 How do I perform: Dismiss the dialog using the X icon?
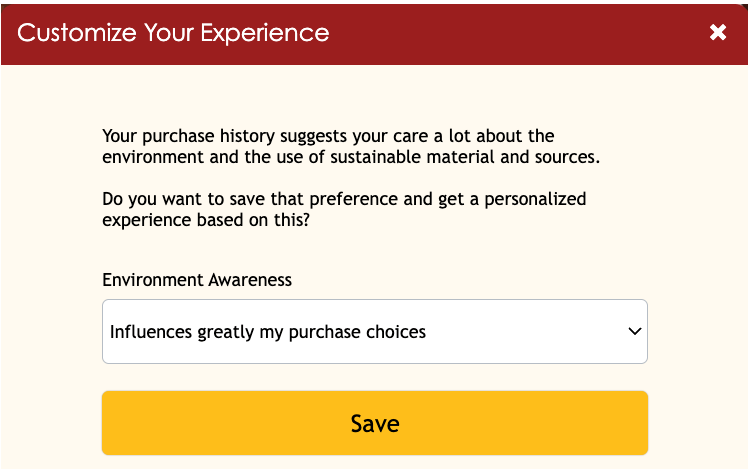717,33
